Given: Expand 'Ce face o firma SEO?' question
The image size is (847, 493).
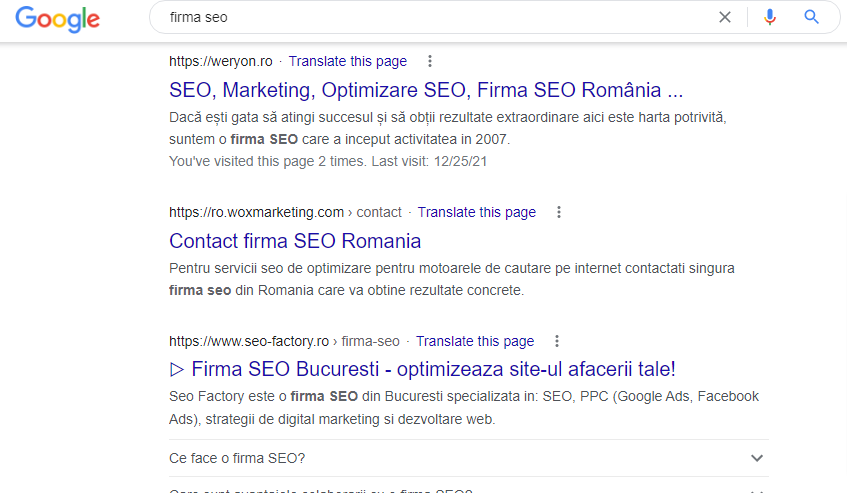Looking at the screenshot, I should pyautogui.click(x=238, y=458).
